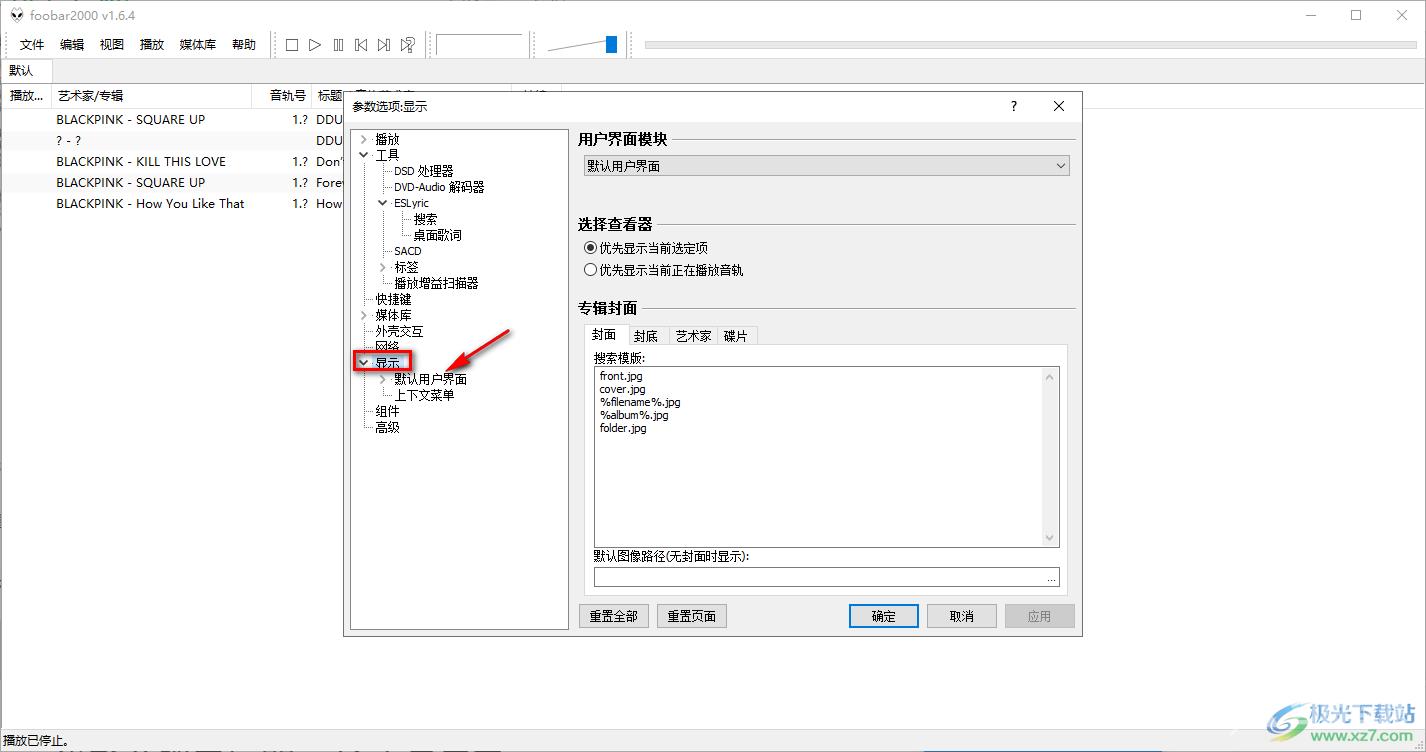Open the 播放 menu in menu bar
This screenshot has width=1426, height=752.
coord(152,45)
